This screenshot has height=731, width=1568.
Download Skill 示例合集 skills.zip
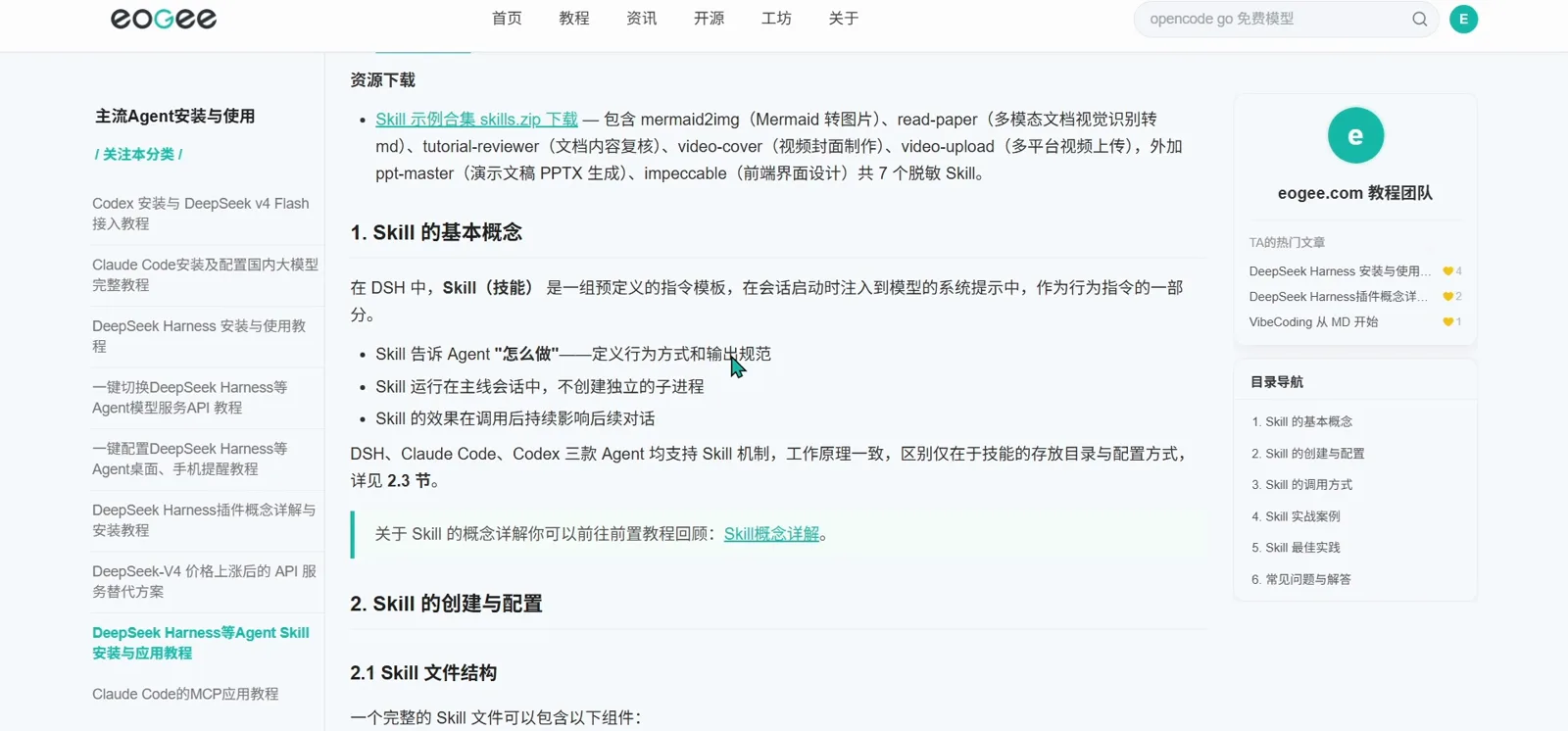tap(476, 120)
